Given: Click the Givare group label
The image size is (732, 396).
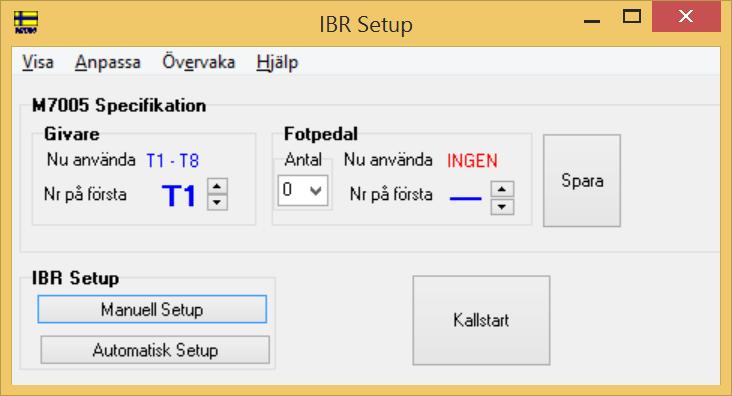Looking at the screenshot, I should (71, 134).
